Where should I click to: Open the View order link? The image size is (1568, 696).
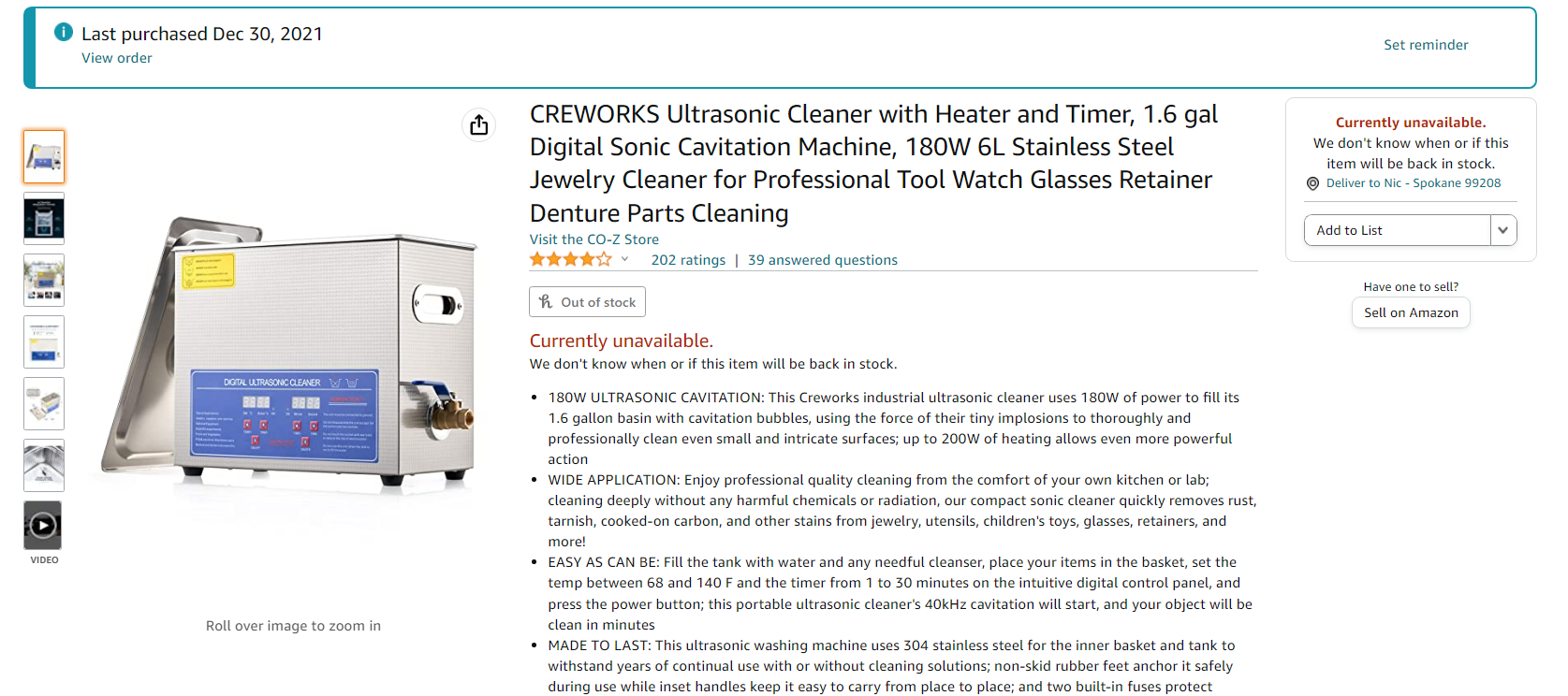(x=117, y=58)
